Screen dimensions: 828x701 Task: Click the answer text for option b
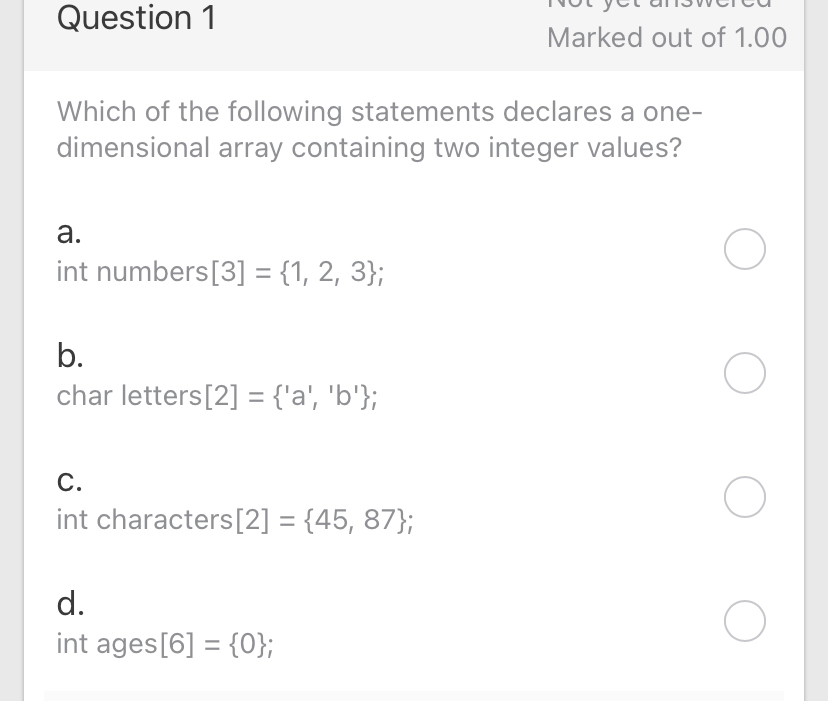217,395
